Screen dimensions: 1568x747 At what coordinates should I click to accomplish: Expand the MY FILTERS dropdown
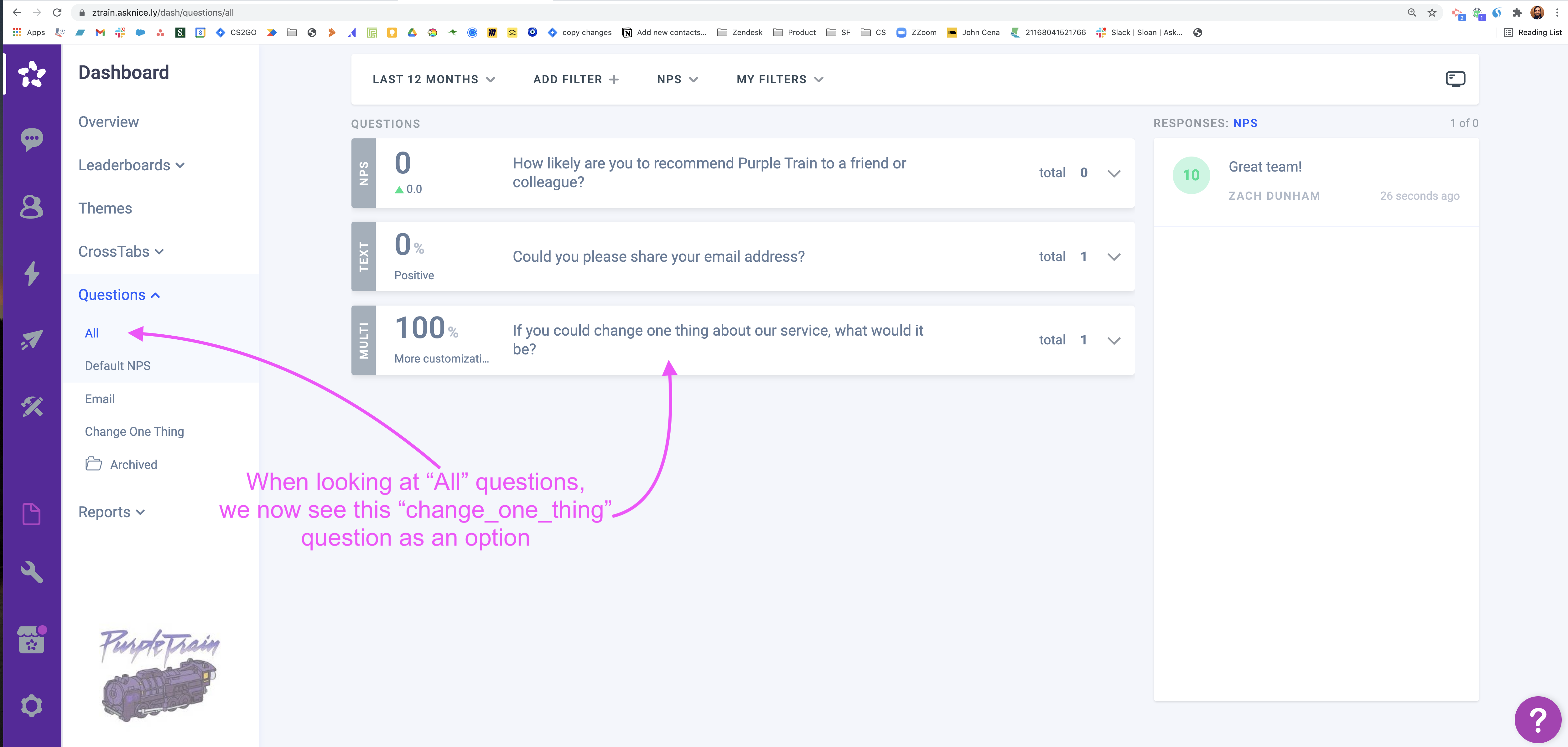[779, 80]
